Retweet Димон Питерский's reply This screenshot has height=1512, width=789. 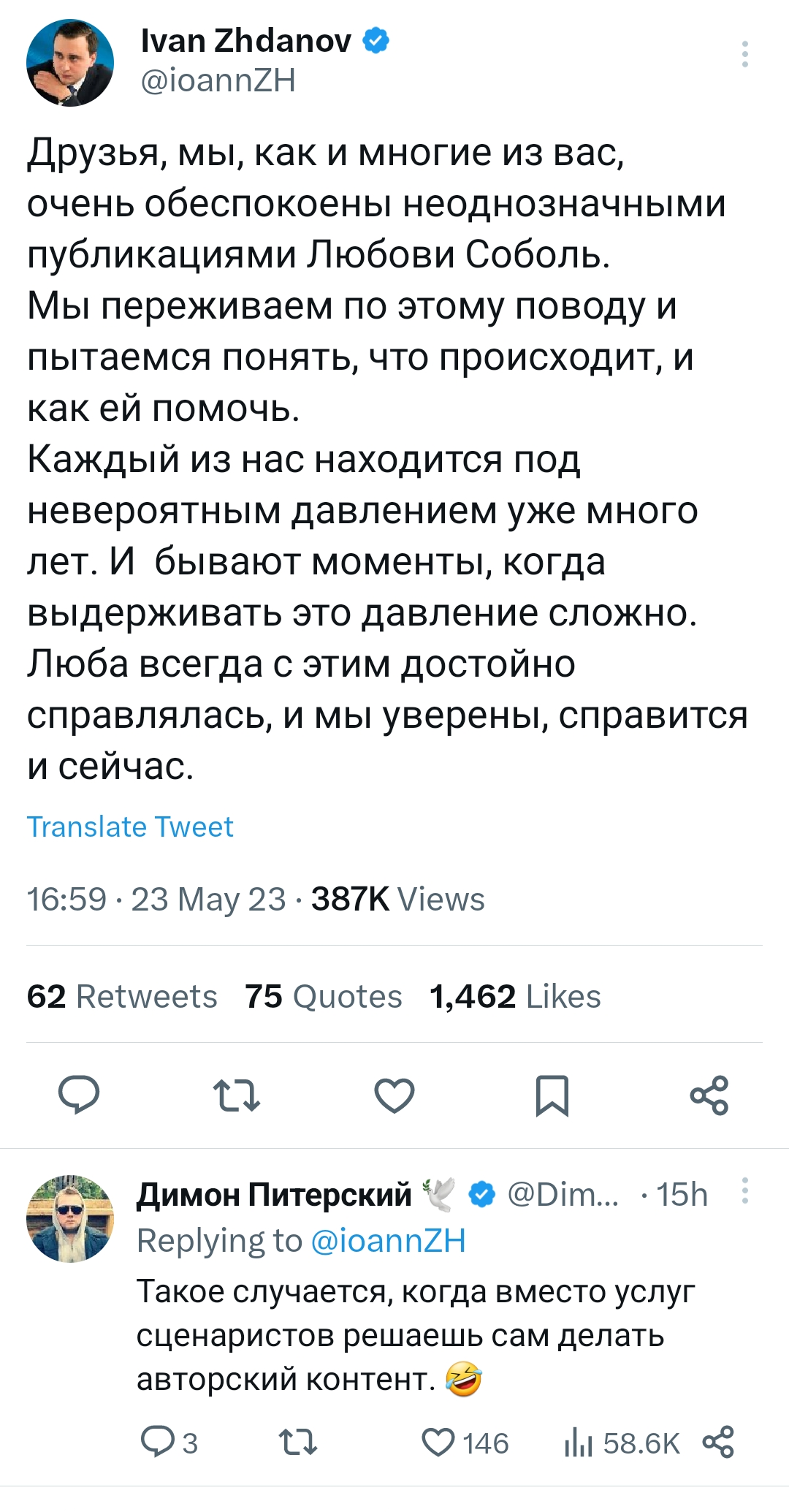click(298, 1443)
